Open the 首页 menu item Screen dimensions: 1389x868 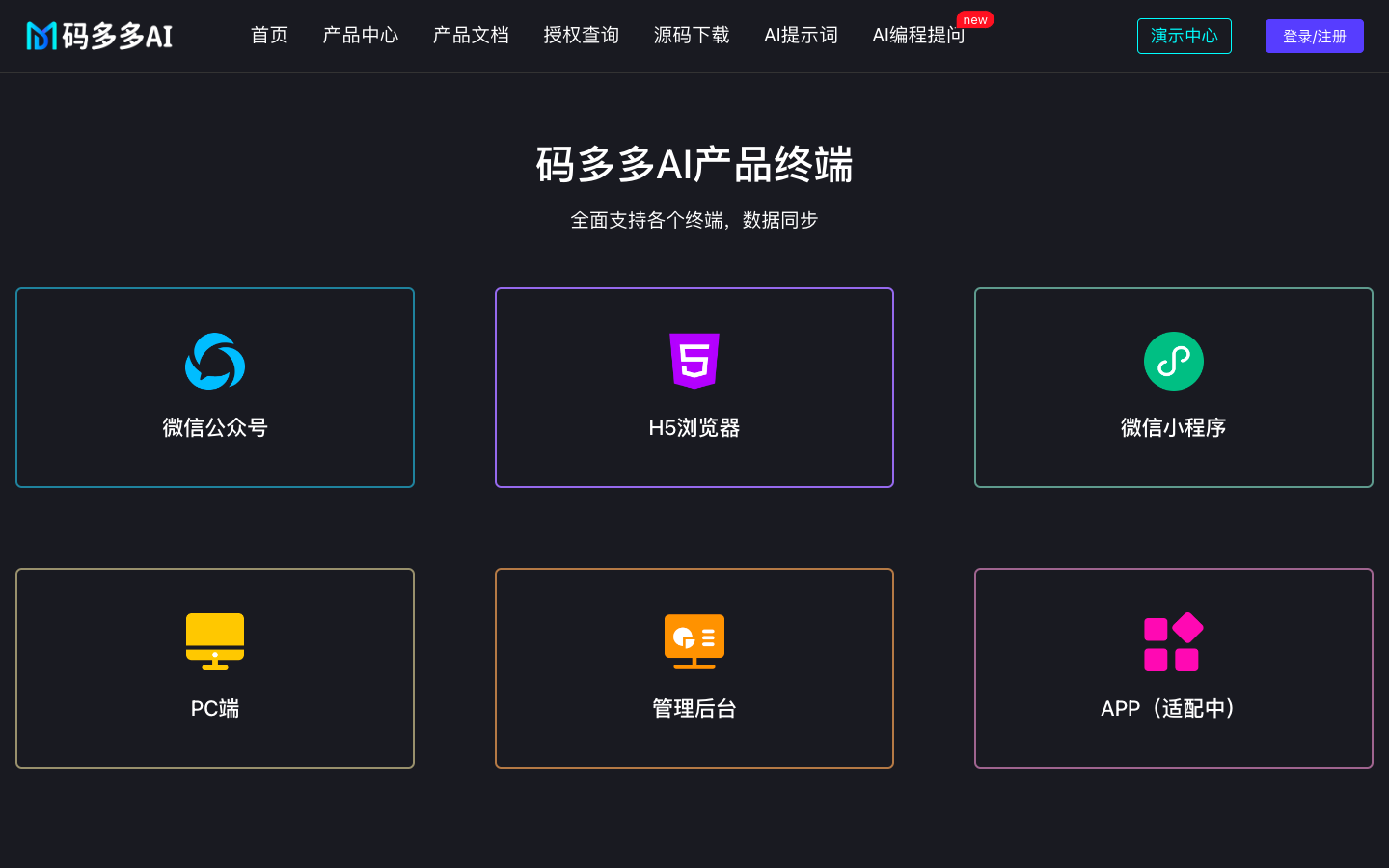(269, 35)
